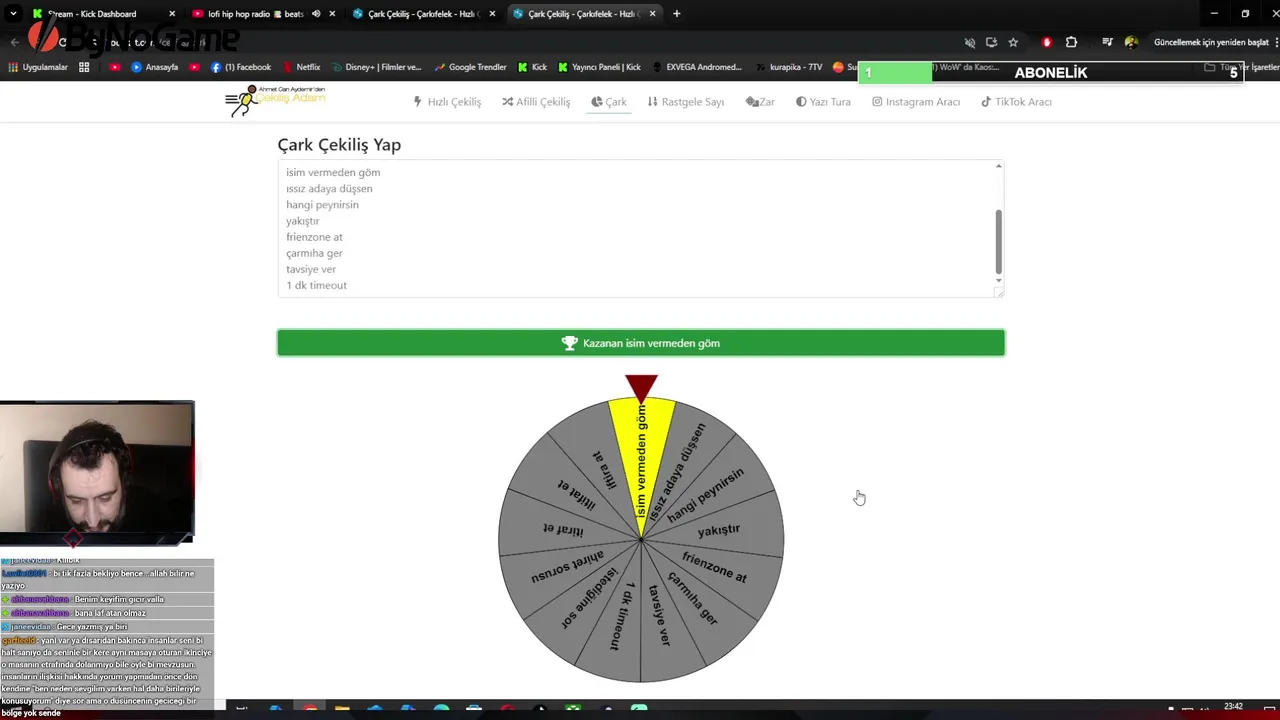This screenshot has height=720, width=1280.
Task: Click 'tavsiye ver' line in the list
Action: click(x=311, y=269)
